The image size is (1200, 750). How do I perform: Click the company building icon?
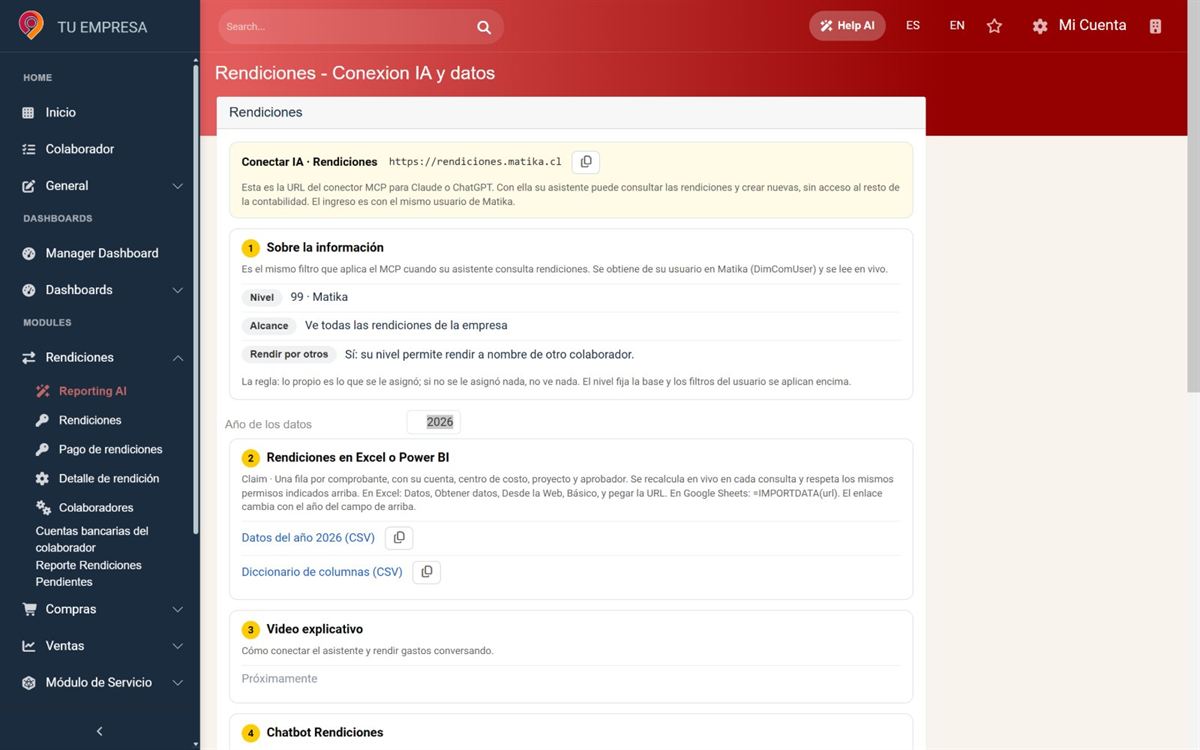click(1155, 26)
